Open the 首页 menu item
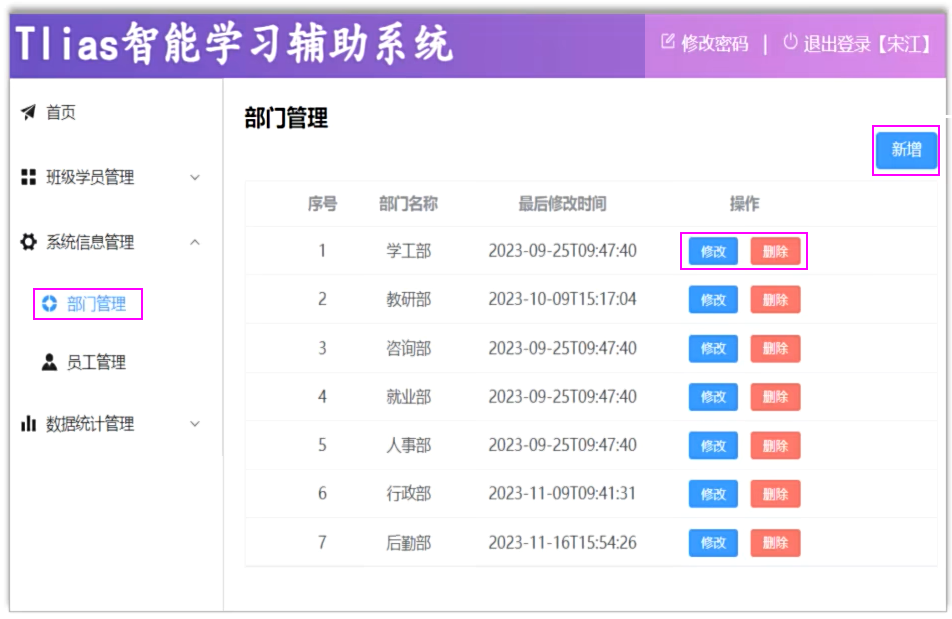Screen dimensions: 952x619 pyautogui.click(x=61, y=113)
